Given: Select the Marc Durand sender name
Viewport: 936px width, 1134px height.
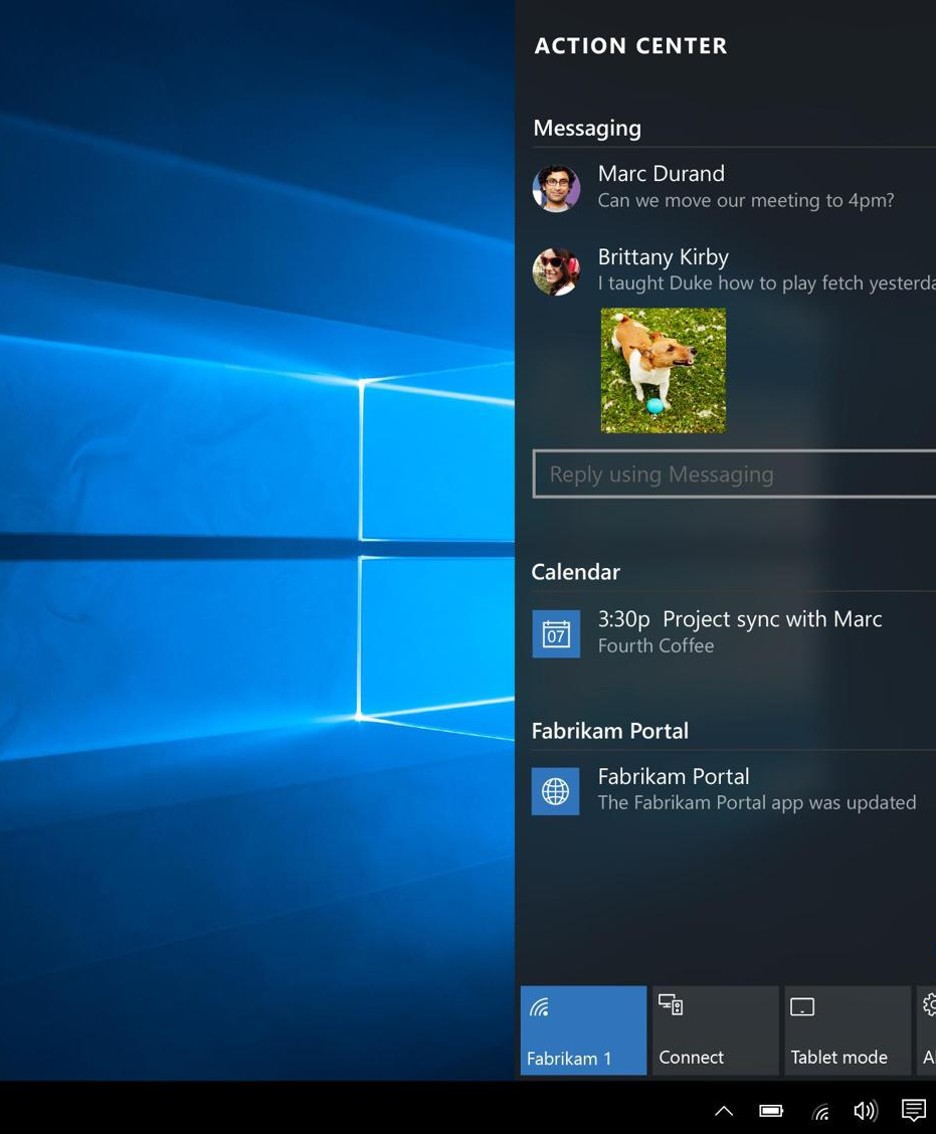Looking at the screenshot, I should tap(661, 174).
